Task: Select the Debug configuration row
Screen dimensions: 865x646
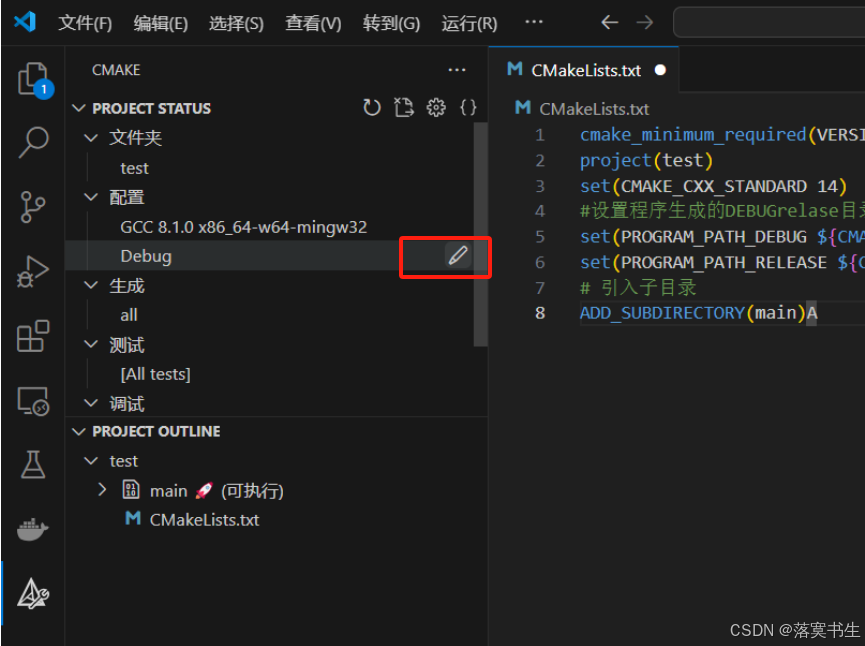Action: click(276, 256)
